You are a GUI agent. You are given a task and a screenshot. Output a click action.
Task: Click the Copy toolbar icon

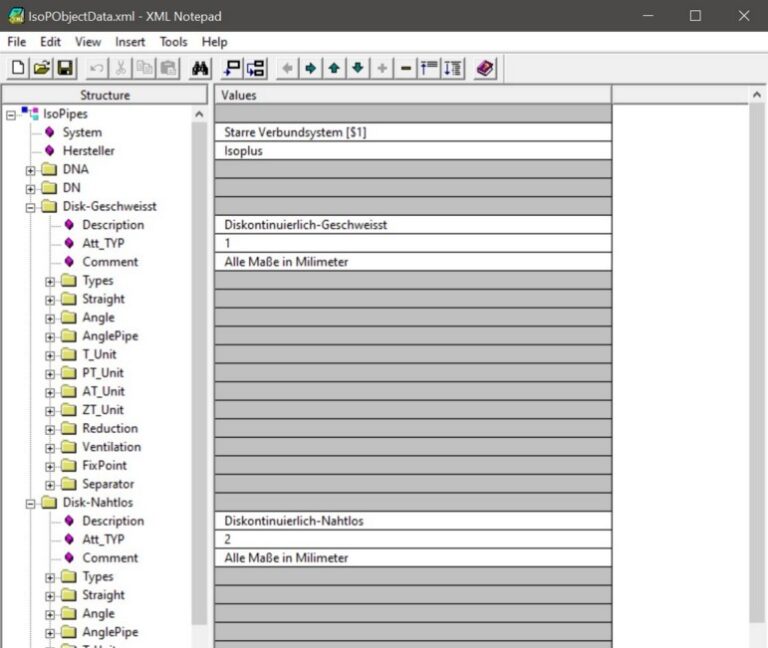point(144,68)
